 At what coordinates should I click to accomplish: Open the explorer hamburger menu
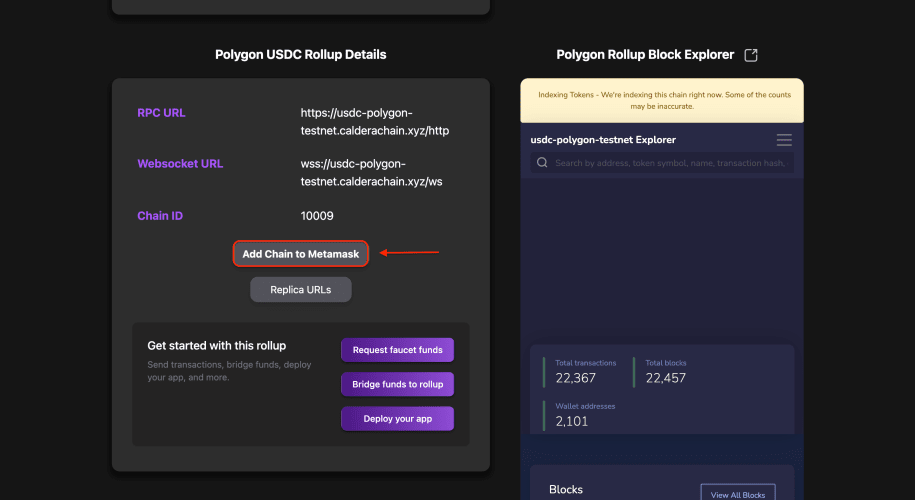[784, 140]
